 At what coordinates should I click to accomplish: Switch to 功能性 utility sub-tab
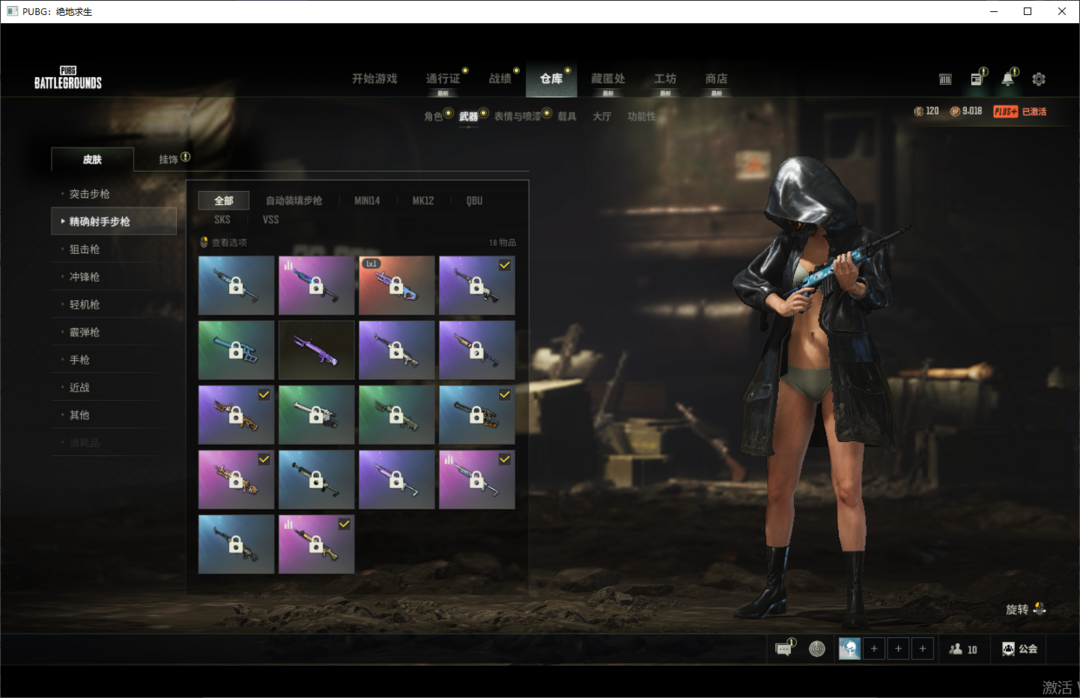[x=641, y=116]
